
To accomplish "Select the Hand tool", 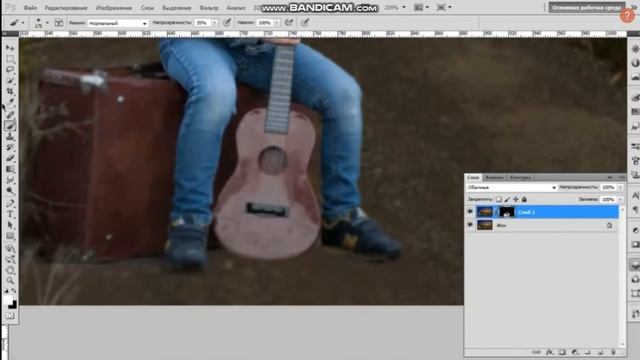I will (x=10, y=270).
